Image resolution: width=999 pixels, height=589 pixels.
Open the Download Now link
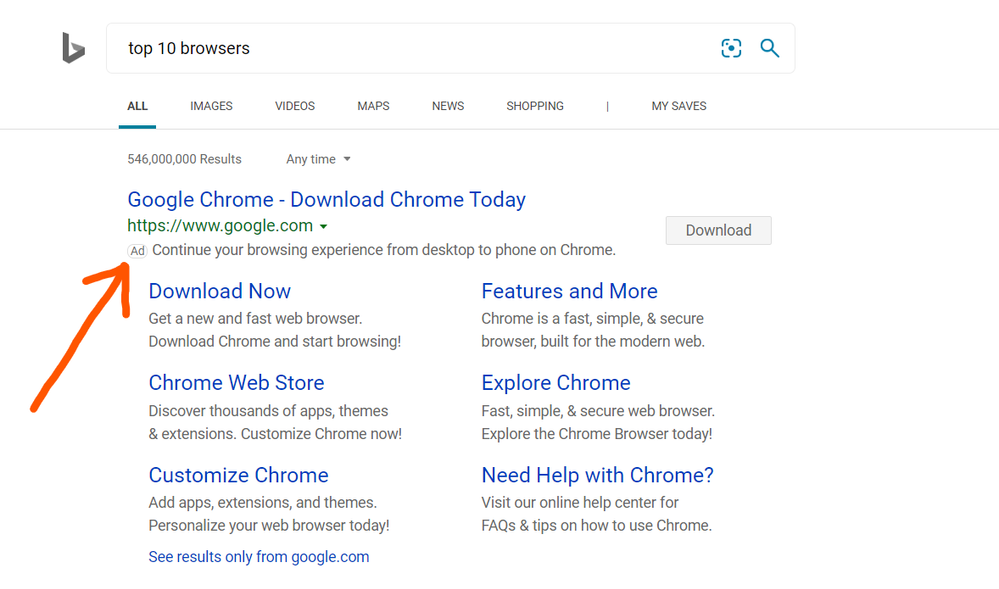pos(219,291)
